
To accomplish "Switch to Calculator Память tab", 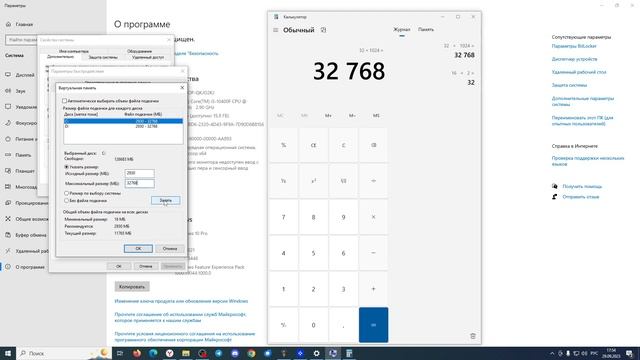I will [x=426, y=29].
